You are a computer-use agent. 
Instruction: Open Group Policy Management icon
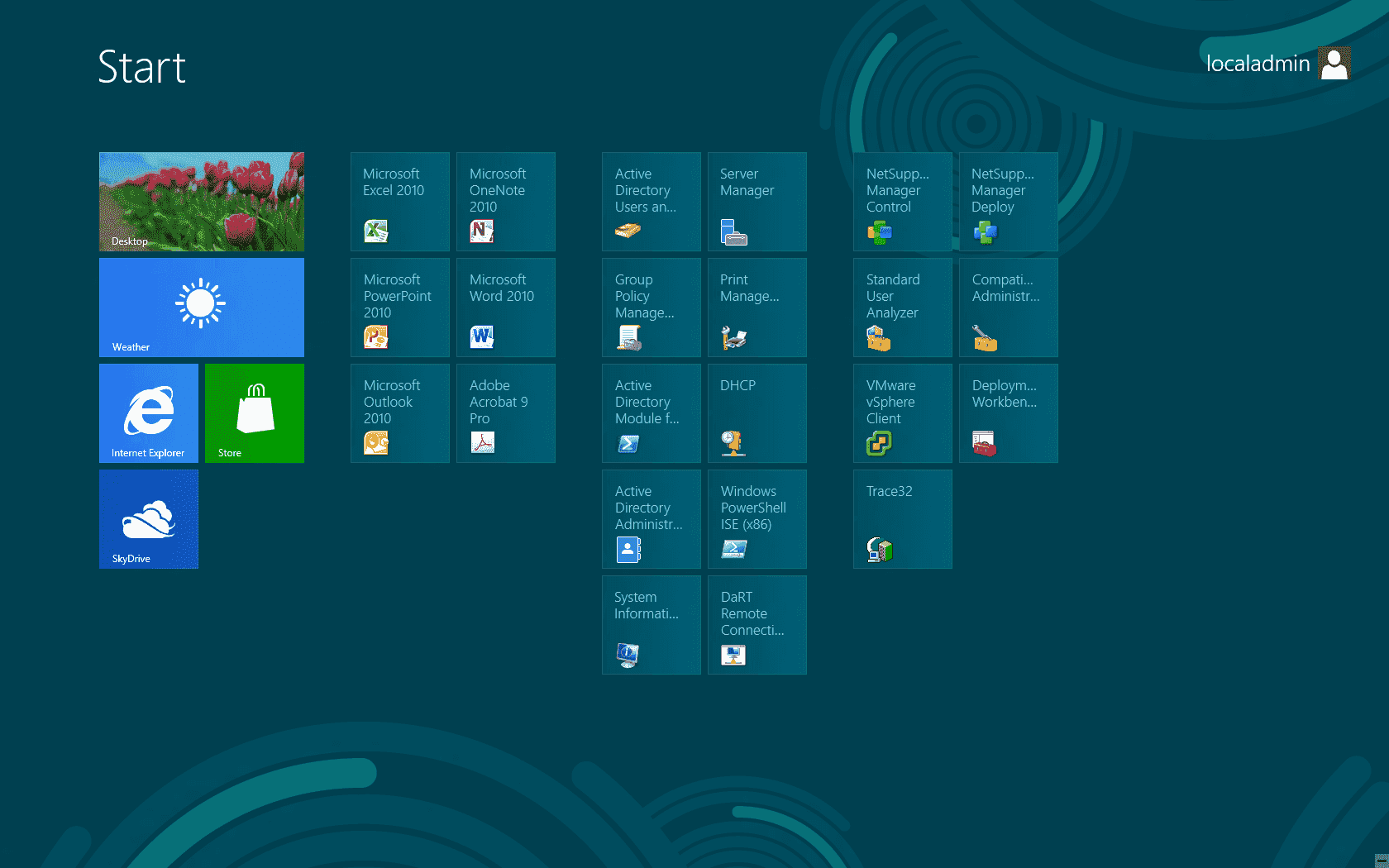(628, 337)
